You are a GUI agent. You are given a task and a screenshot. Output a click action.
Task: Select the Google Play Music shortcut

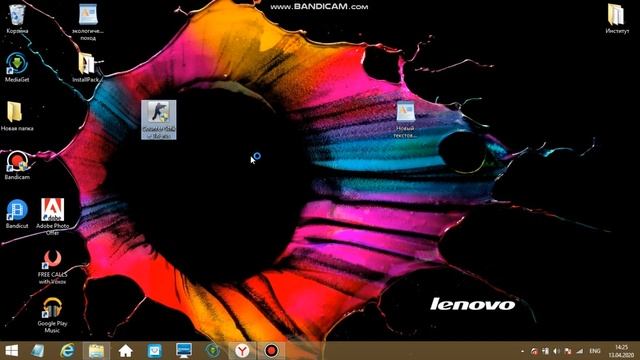[52, 315]
